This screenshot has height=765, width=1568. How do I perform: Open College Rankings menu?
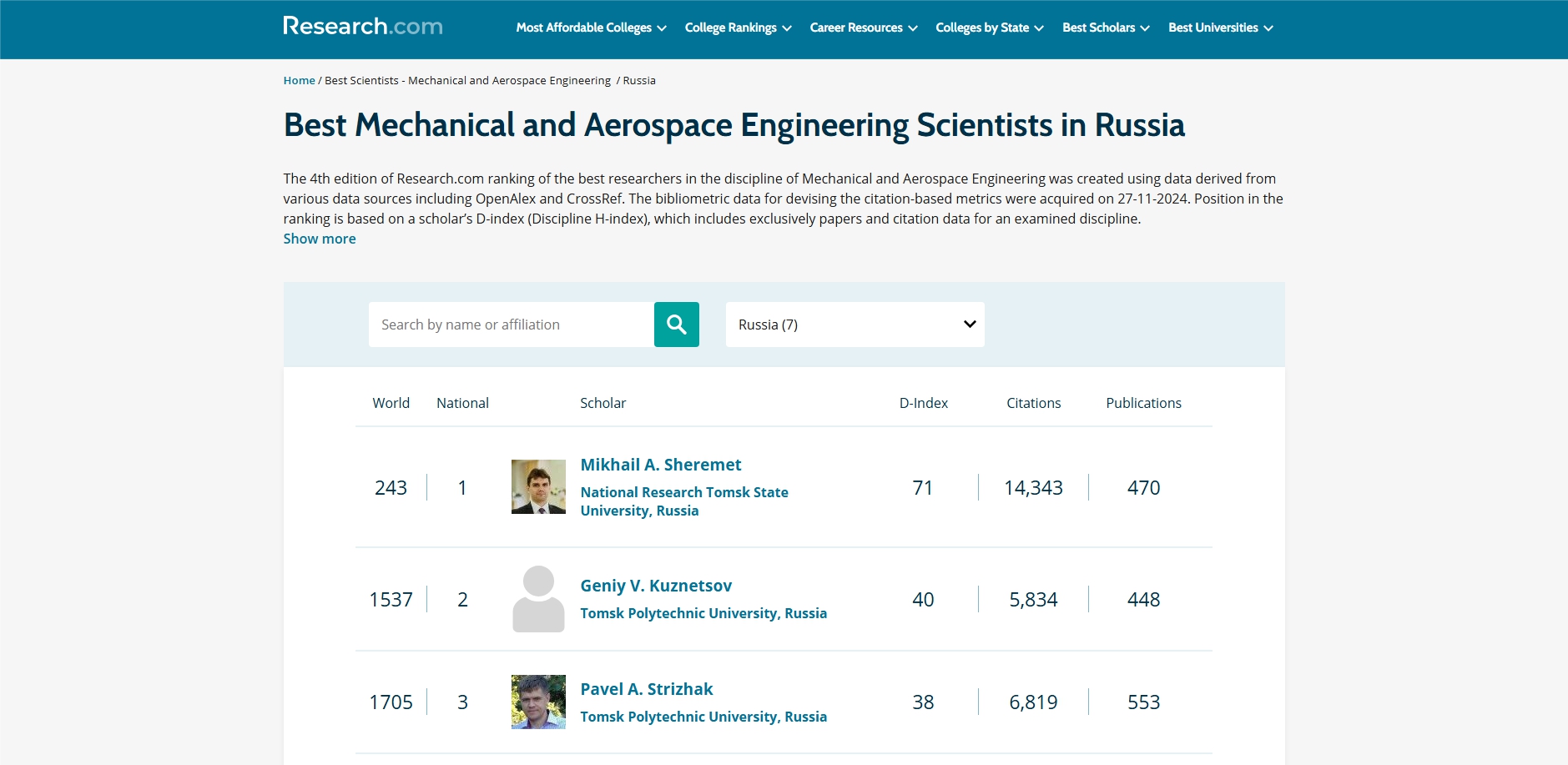pyautogui.click(x=738, y=28)
